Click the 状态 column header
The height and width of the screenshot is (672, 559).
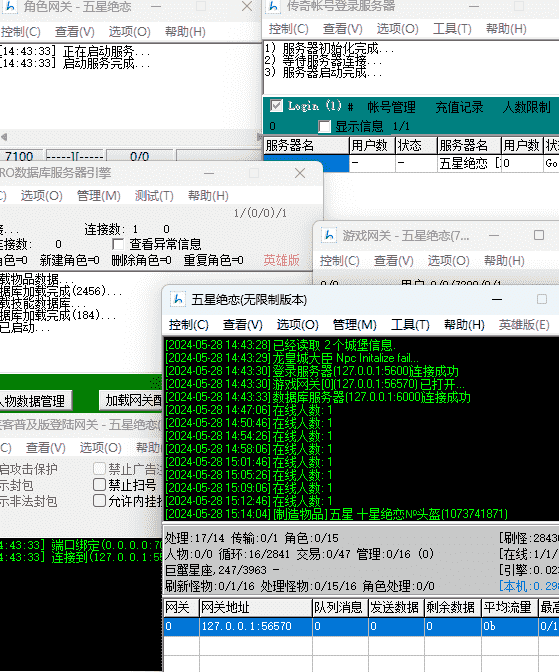[x=416, y=145]
